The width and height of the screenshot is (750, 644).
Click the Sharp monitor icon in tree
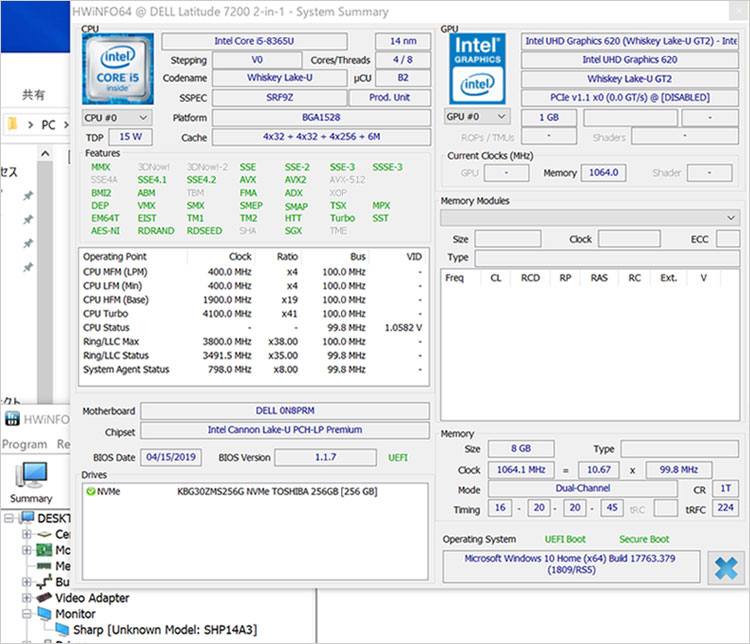click(x=61, y=630)
